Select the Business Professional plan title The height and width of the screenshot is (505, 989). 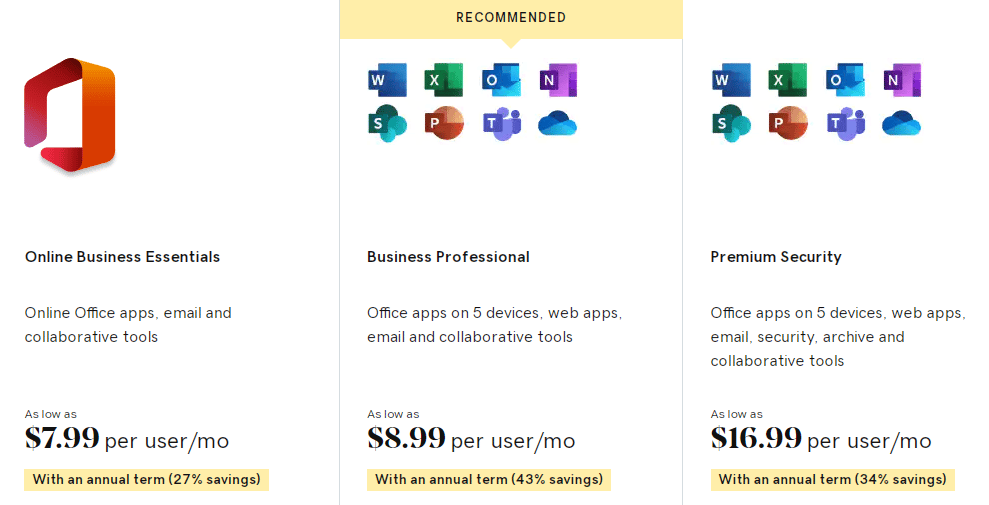click(448, 257)
